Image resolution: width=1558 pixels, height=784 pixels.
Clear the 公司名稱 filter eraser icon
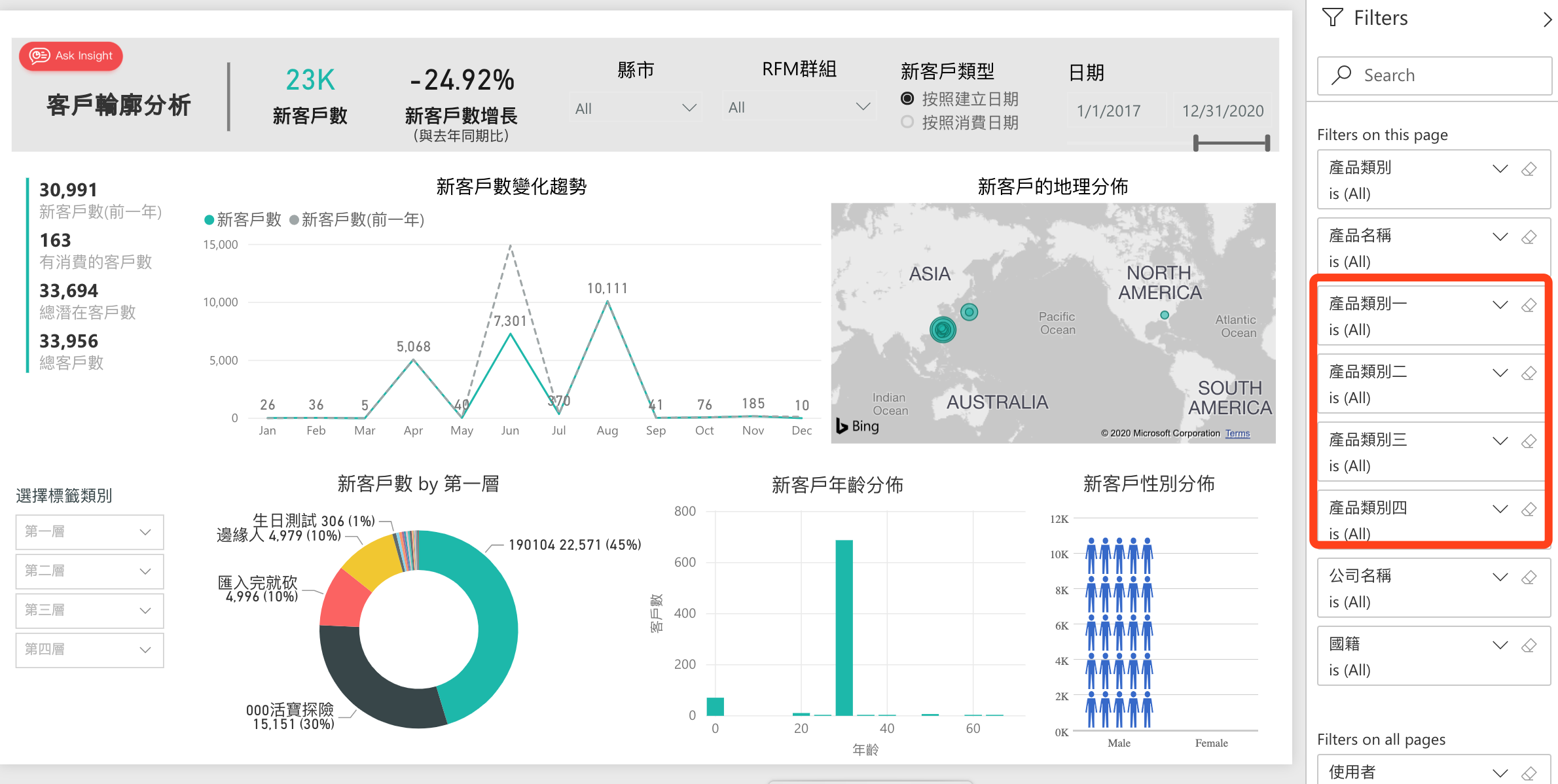point(1529,577)
